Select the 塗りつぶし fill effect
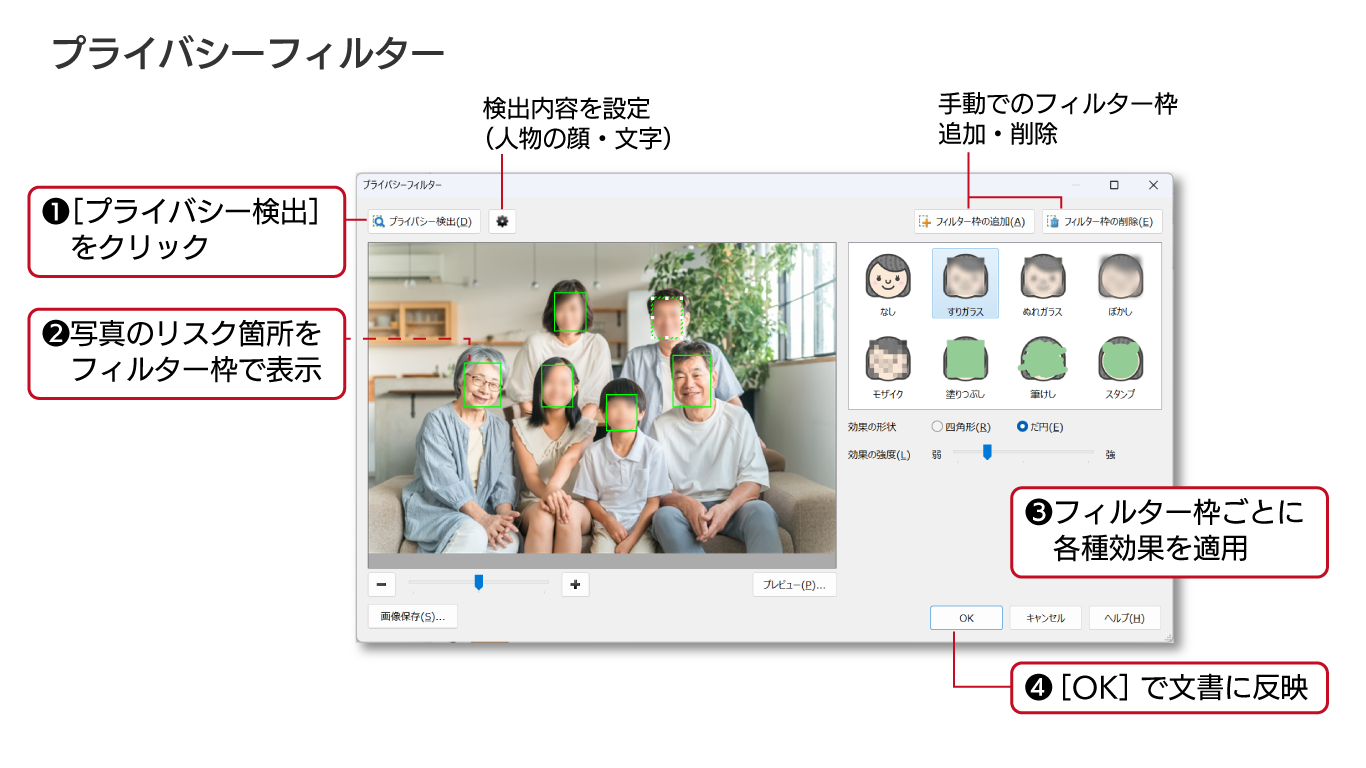Viewport: 1366px width, 768px height. [965, 366]
